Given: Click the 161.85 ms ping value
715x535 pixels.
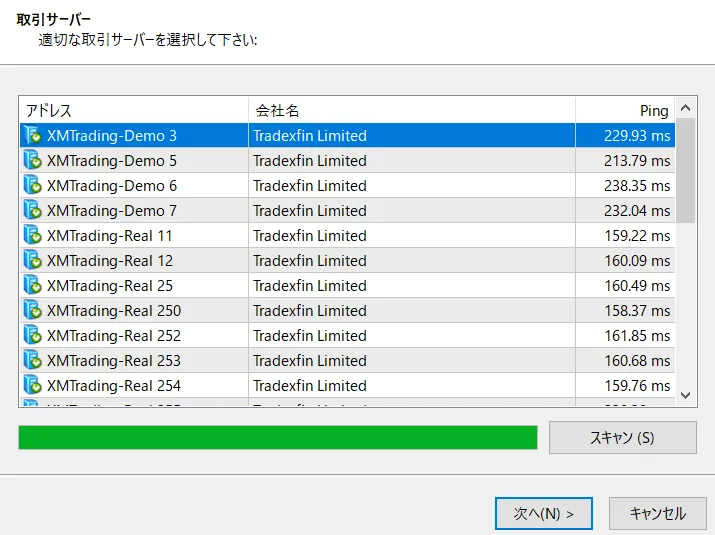Looking at the screenshot, I should pyautogui.click(x=637, y=336).
